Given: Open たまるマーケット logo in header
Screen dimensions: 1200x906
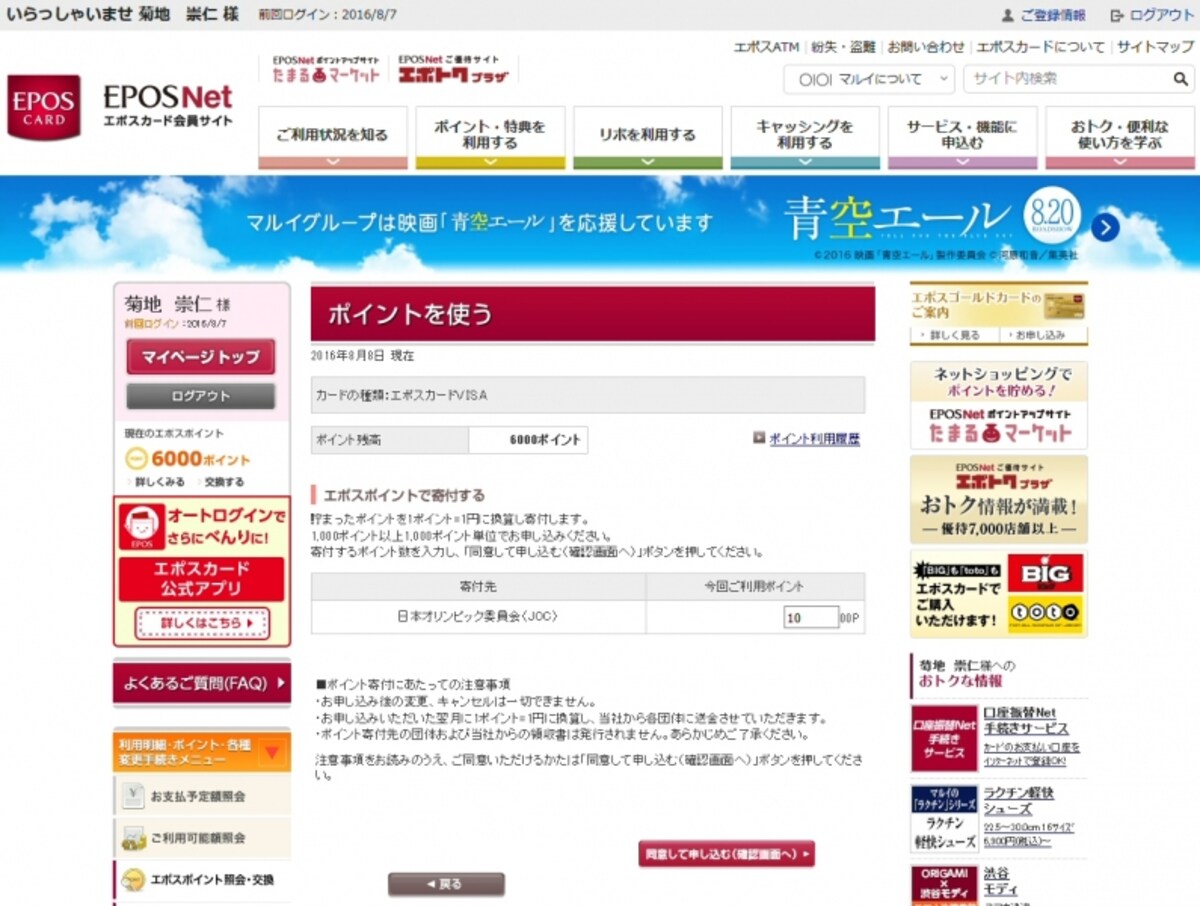Looking at the screenshot, I should pyautogui.click(x=325, y=69).
